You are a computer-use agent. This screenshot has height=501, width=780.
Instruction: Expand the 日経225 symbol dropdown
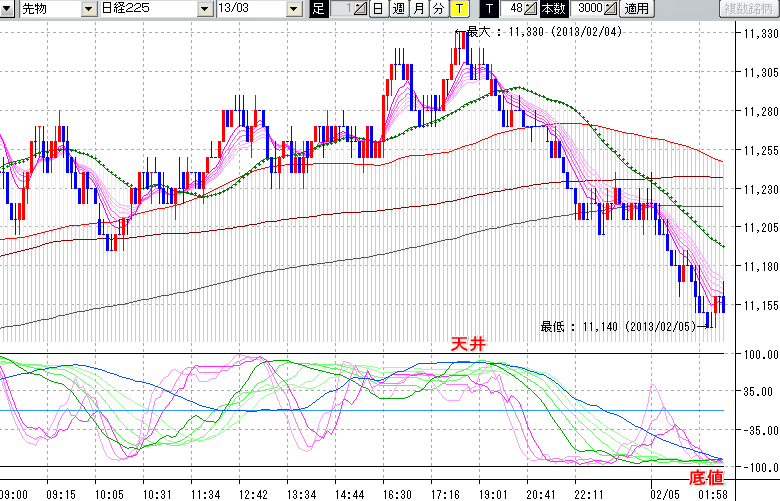[205, 9]
